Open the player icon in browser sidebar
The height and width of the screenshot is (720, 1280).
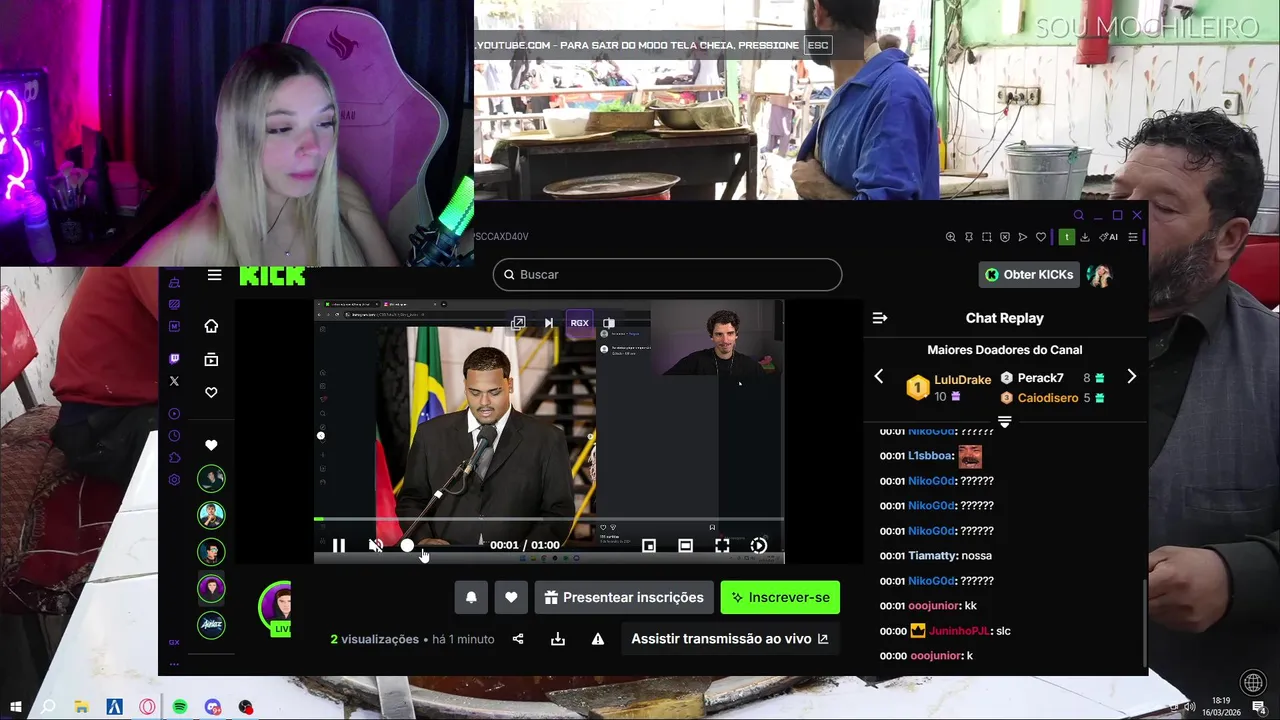click(174, 414)
